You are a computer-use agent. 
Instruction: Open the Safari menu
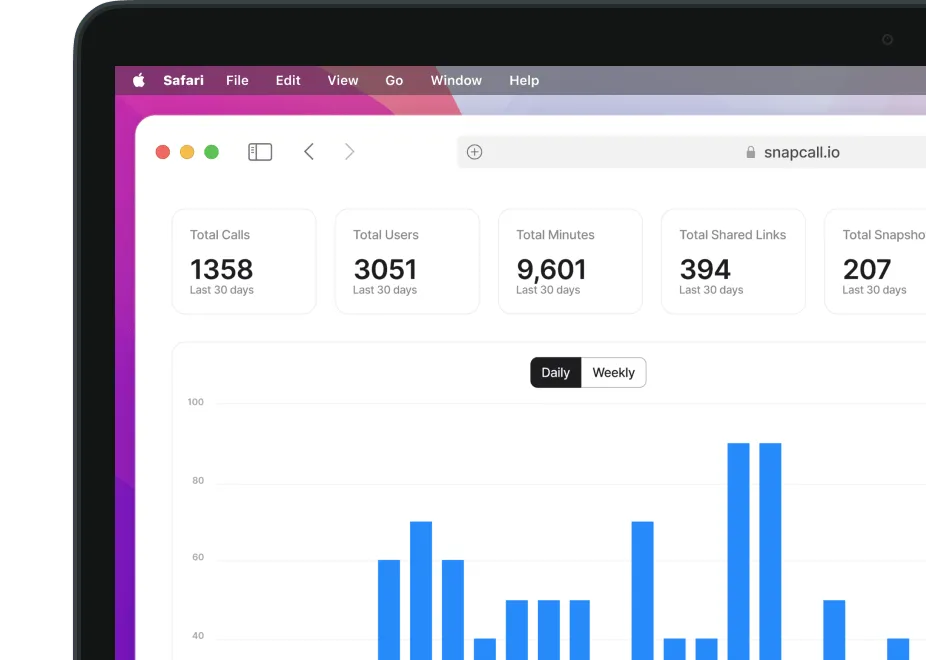coord(183,80)
